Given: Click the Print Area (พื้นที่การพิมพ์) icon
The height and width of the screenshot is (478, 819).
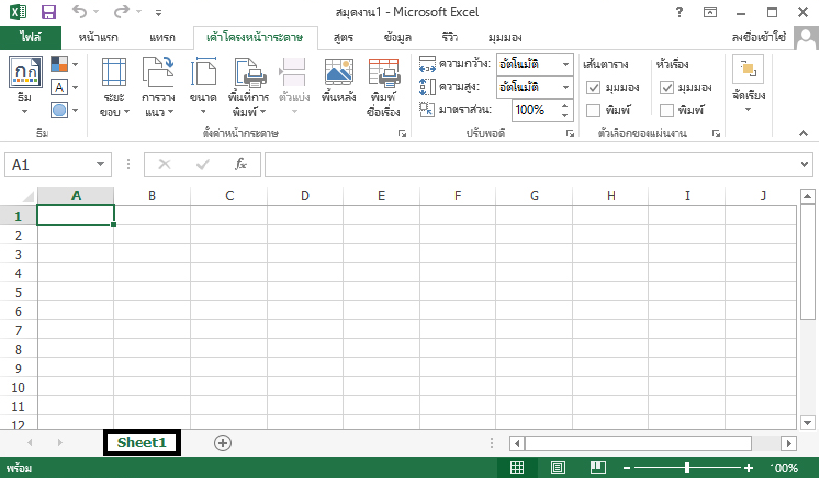Looking at the screenshot, I should coord(250,75).
